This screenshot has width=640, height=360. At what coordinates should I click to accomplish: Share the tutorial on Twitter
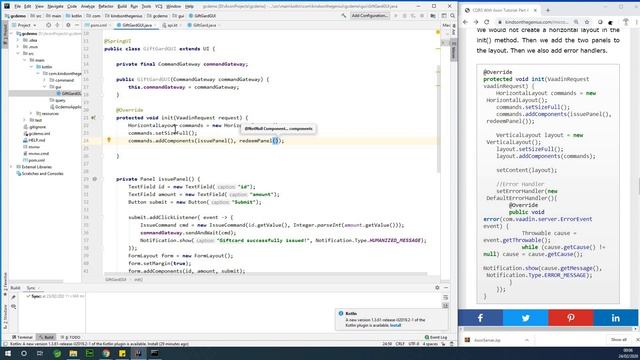pyautogui.click(x=525, y=318)
